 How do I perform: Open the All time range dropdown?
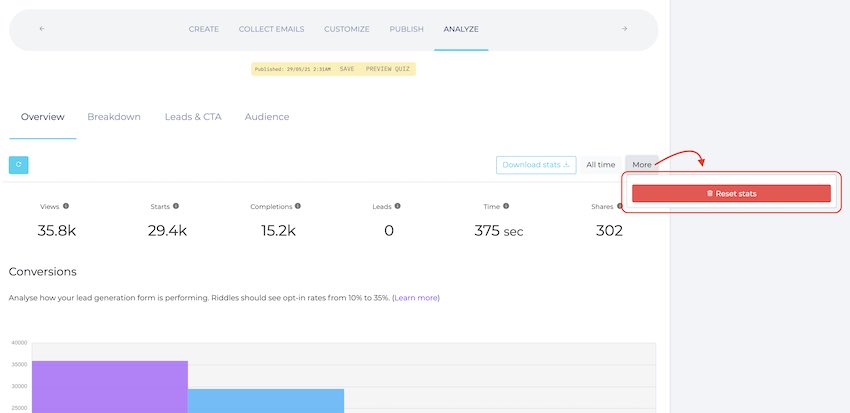point(601,165)
